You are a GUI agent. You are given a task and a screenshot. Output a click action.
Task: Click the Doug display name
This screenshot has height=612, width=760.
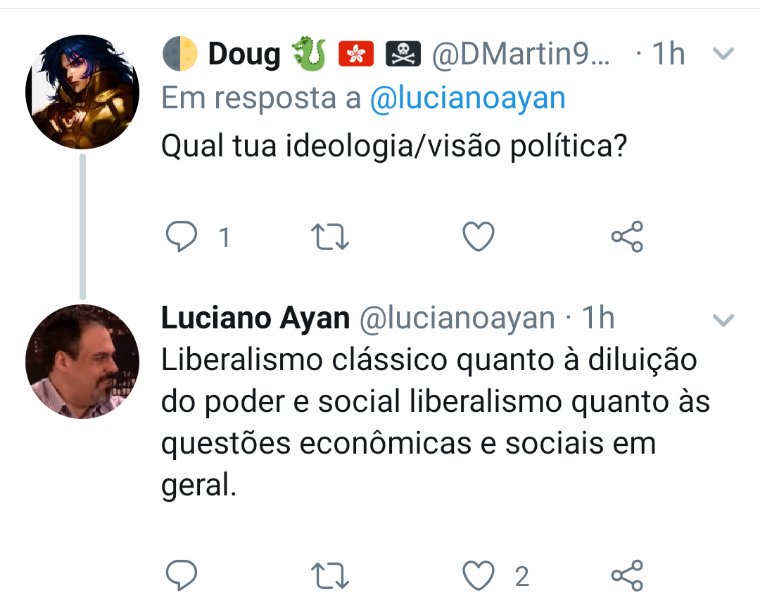coord(243,54)
